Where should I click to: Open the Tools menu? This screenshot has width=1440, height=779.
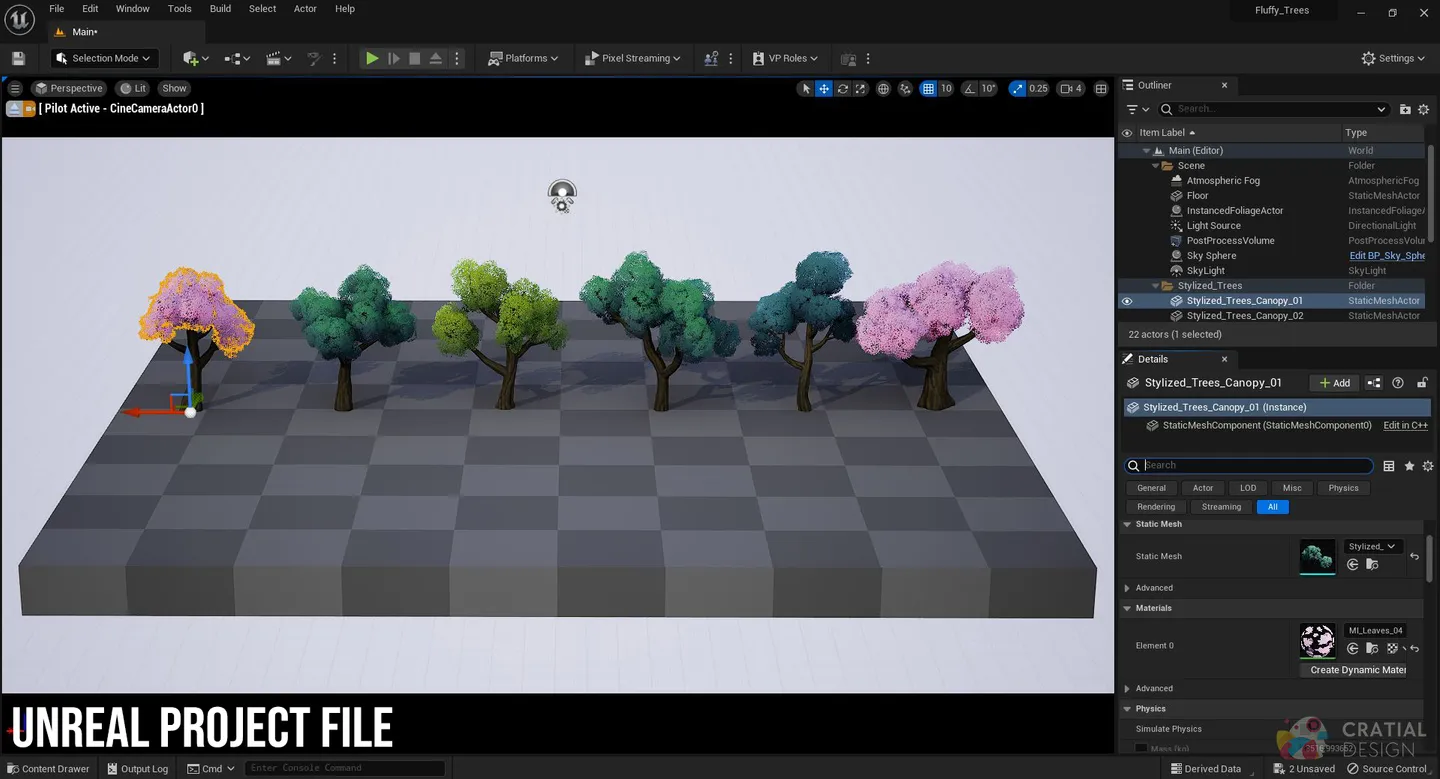click(x=180, y=8)
